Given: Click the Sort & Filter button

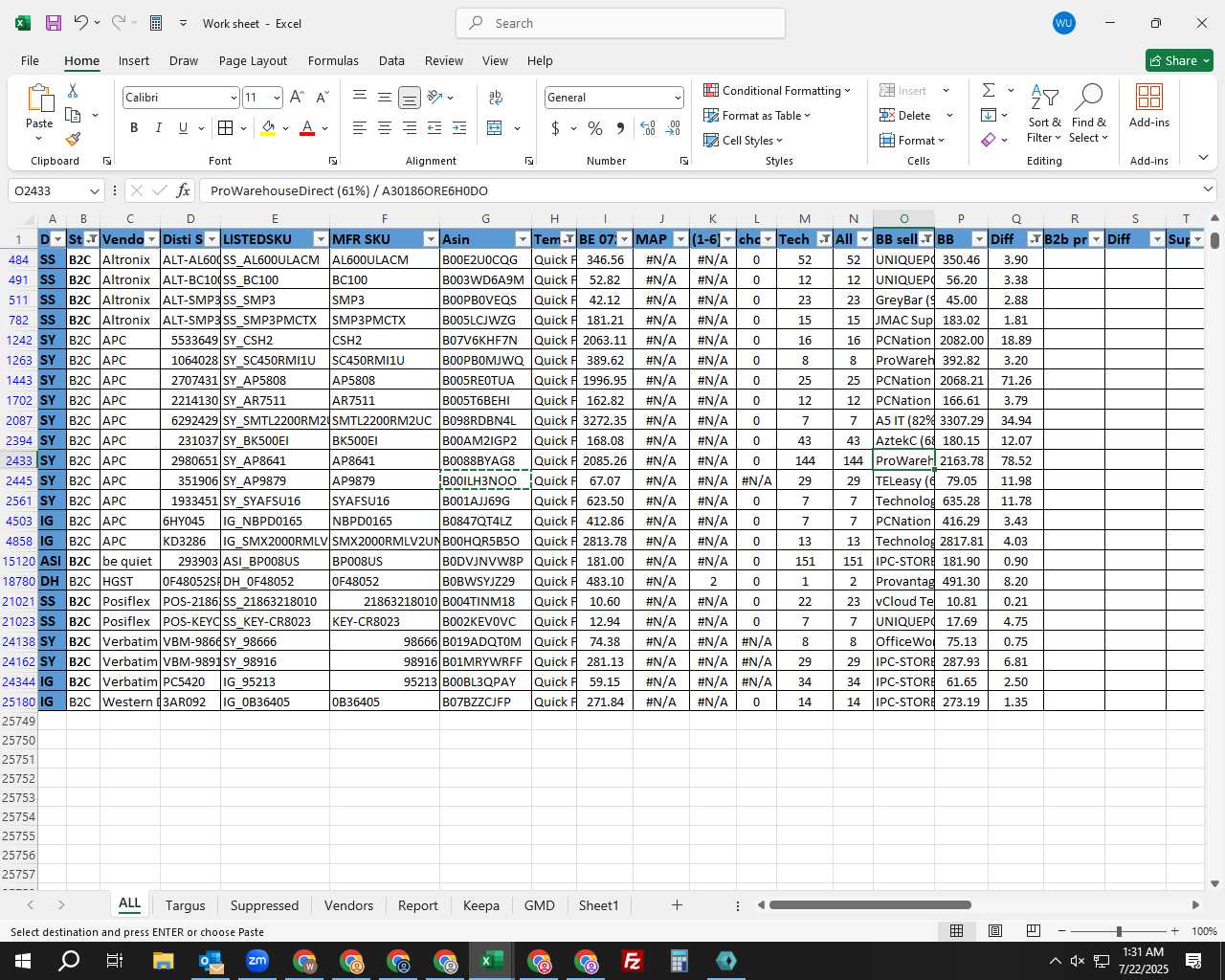Looking at the screenshot, I should click(x=1044, y=114).
